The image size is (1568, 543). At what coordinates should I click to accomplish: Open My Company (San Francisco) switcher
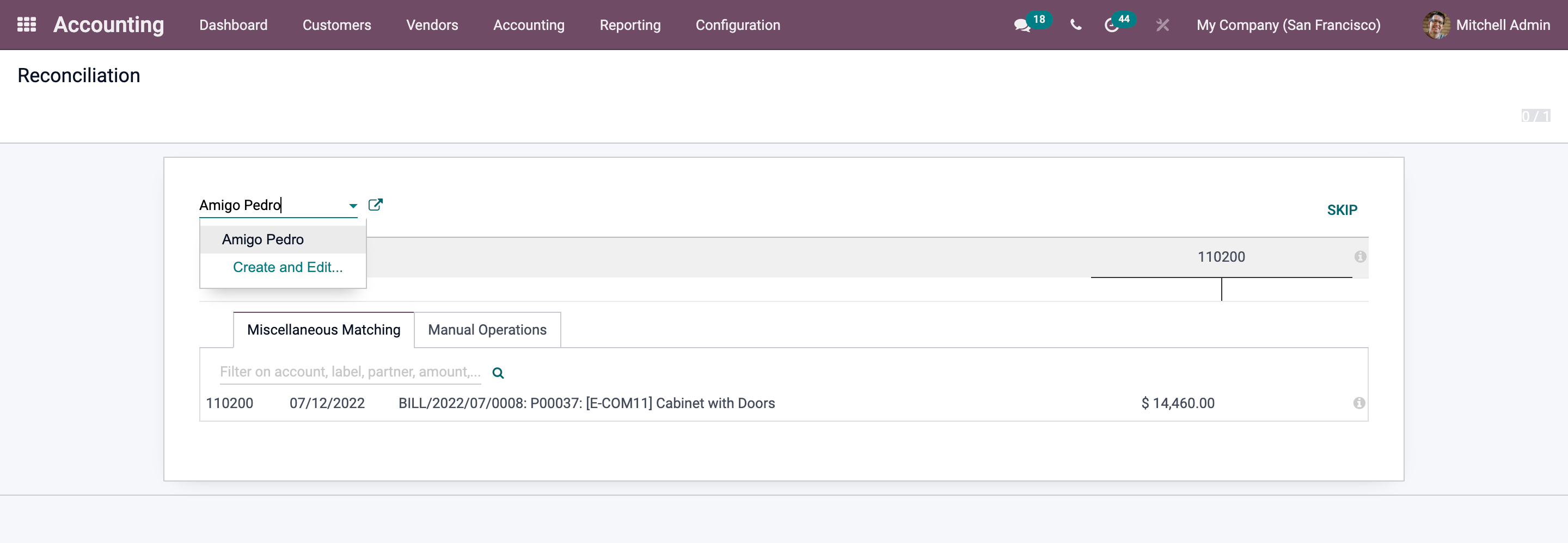(x=1288, y=26)
